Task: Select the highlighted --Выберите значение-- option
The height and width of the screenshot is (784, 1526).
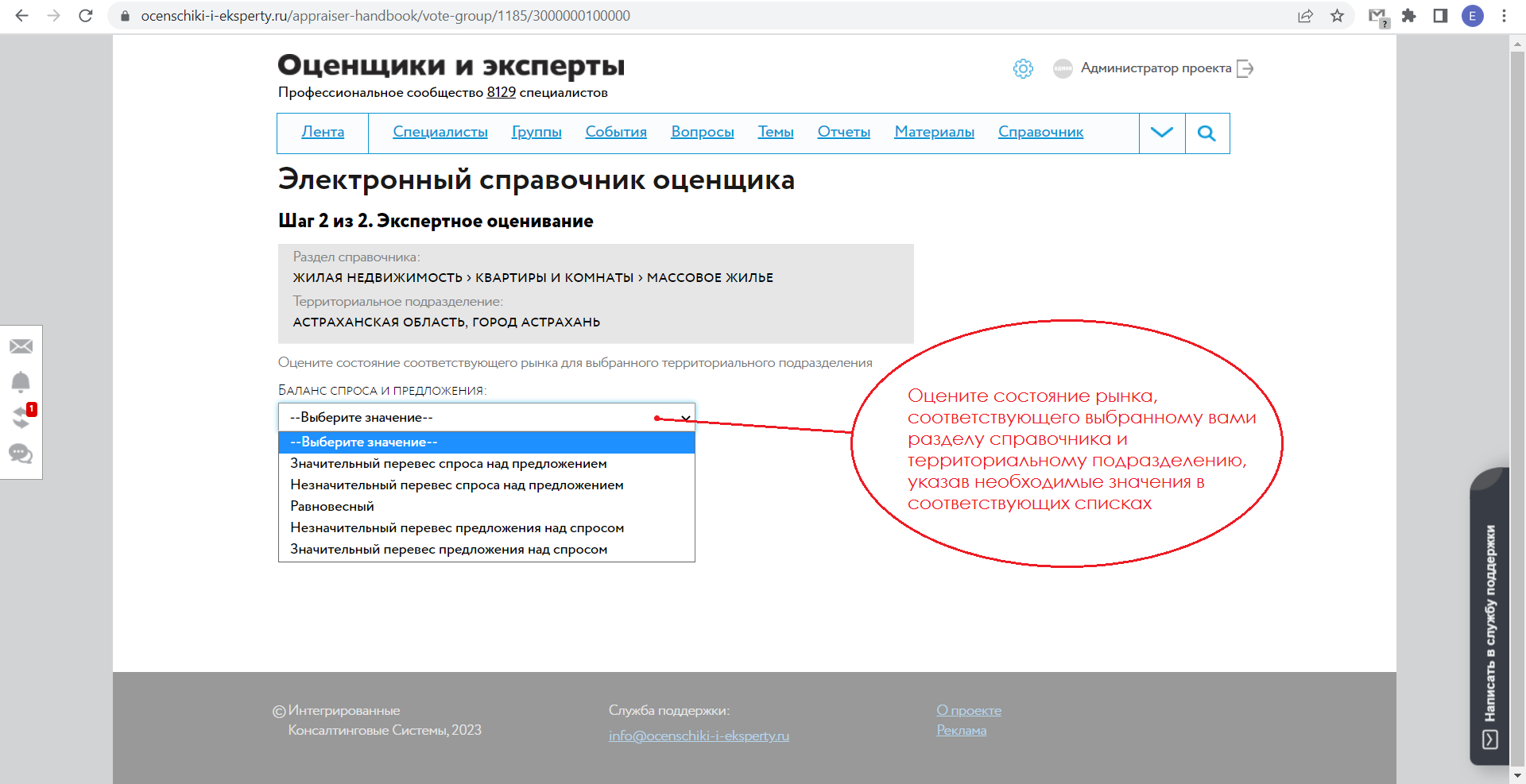Action: click(486, 442)
